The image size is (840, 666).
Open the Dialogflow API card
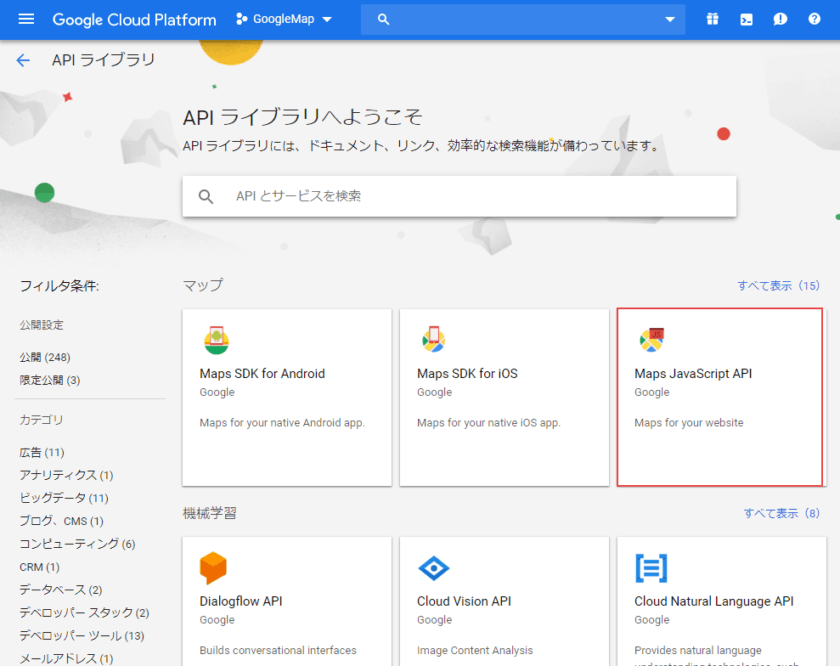[287, 601]
